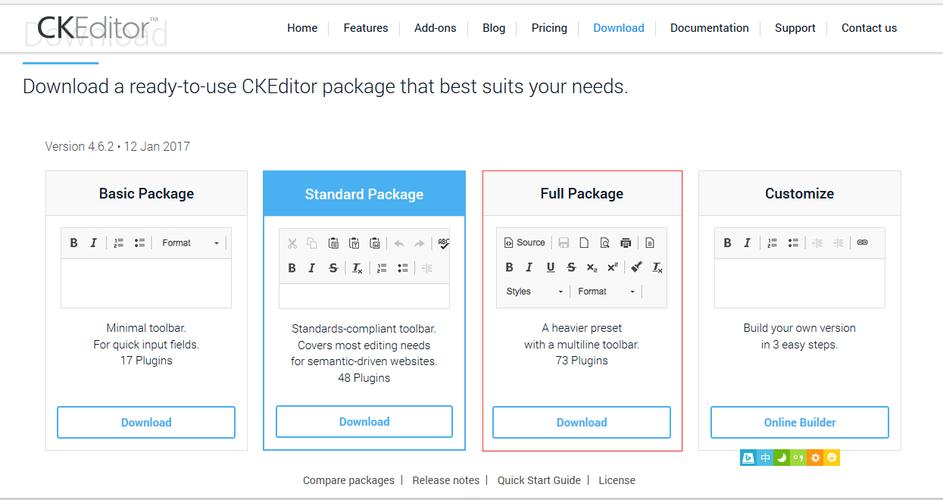943x500 pixels.
Task: Go to the Features menu item
Action: click(x=365, y=28)
